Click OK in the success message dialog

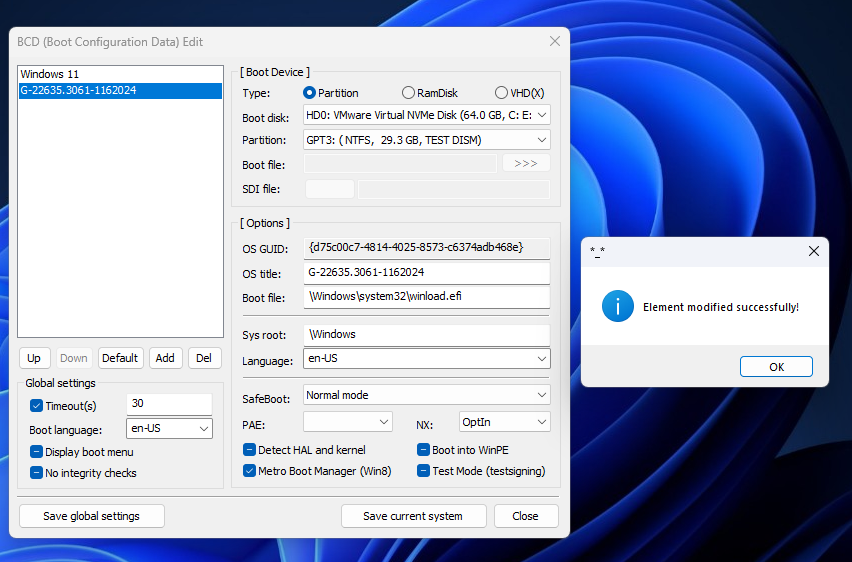tap(776, 366)
